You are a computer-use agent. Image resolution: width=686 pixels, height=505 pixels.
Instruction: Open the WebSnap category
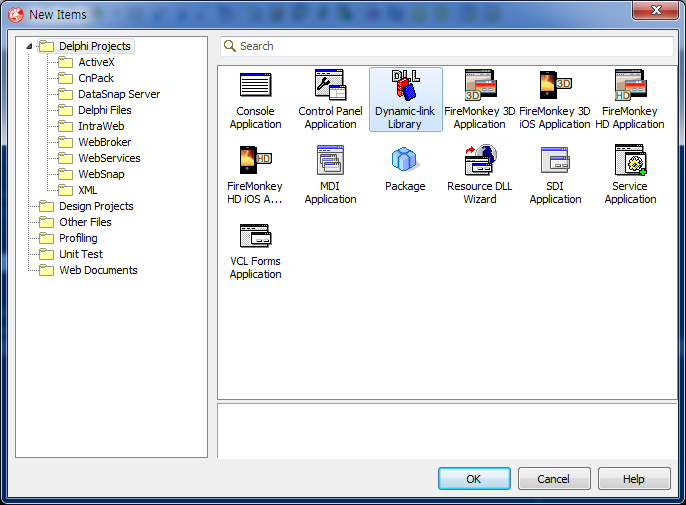[91, 174]
